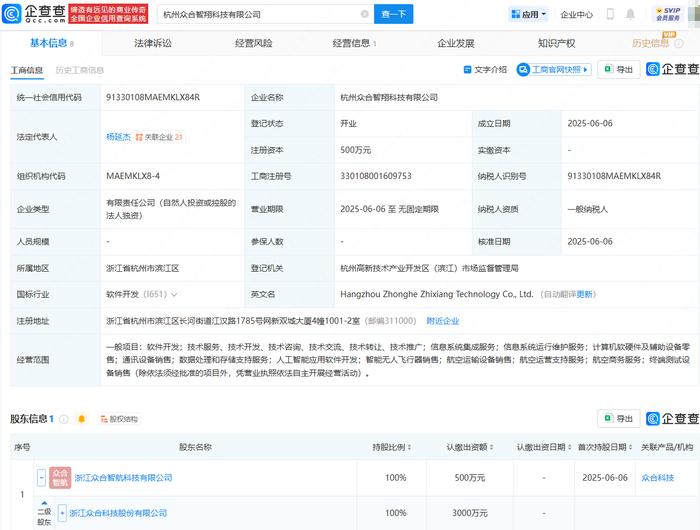
Task: Click the info icon next to 历史信息
Action: [x=679, y=43]
